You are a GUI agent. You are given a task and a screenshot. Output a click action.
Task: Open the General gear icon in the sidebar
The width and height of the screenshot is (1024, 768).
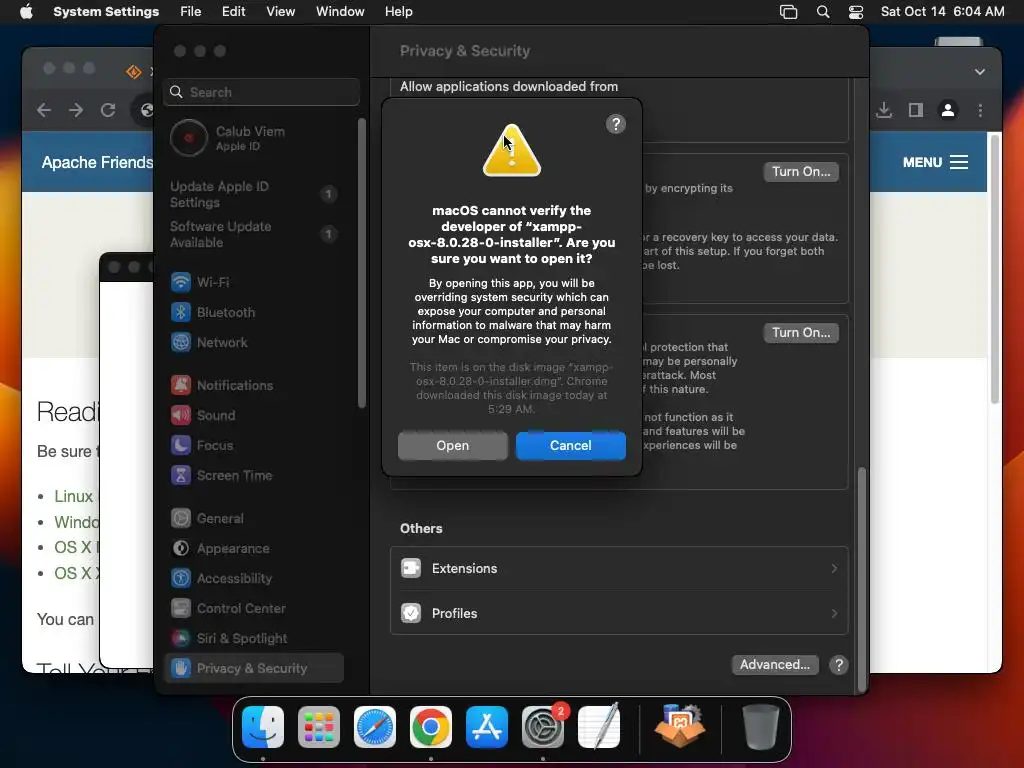181,519
